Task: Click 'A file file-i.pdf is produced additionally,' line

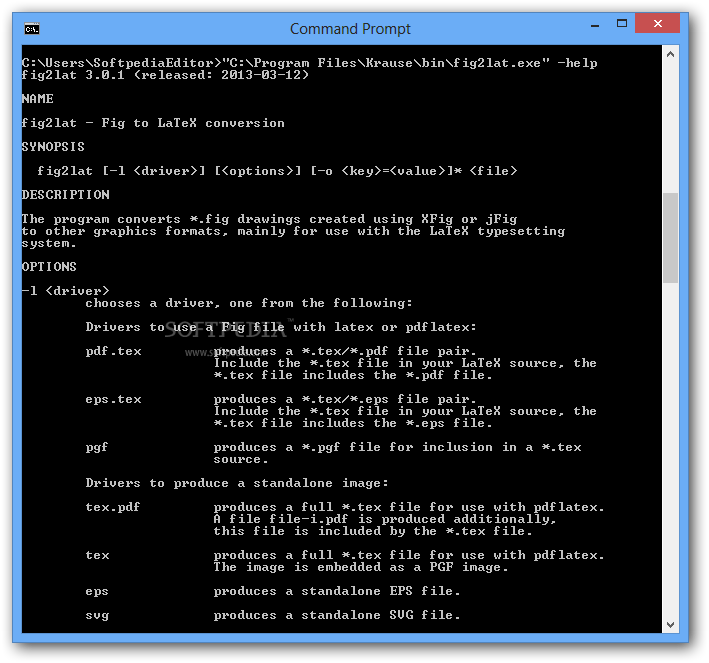Action: click(x=385, y=519)
